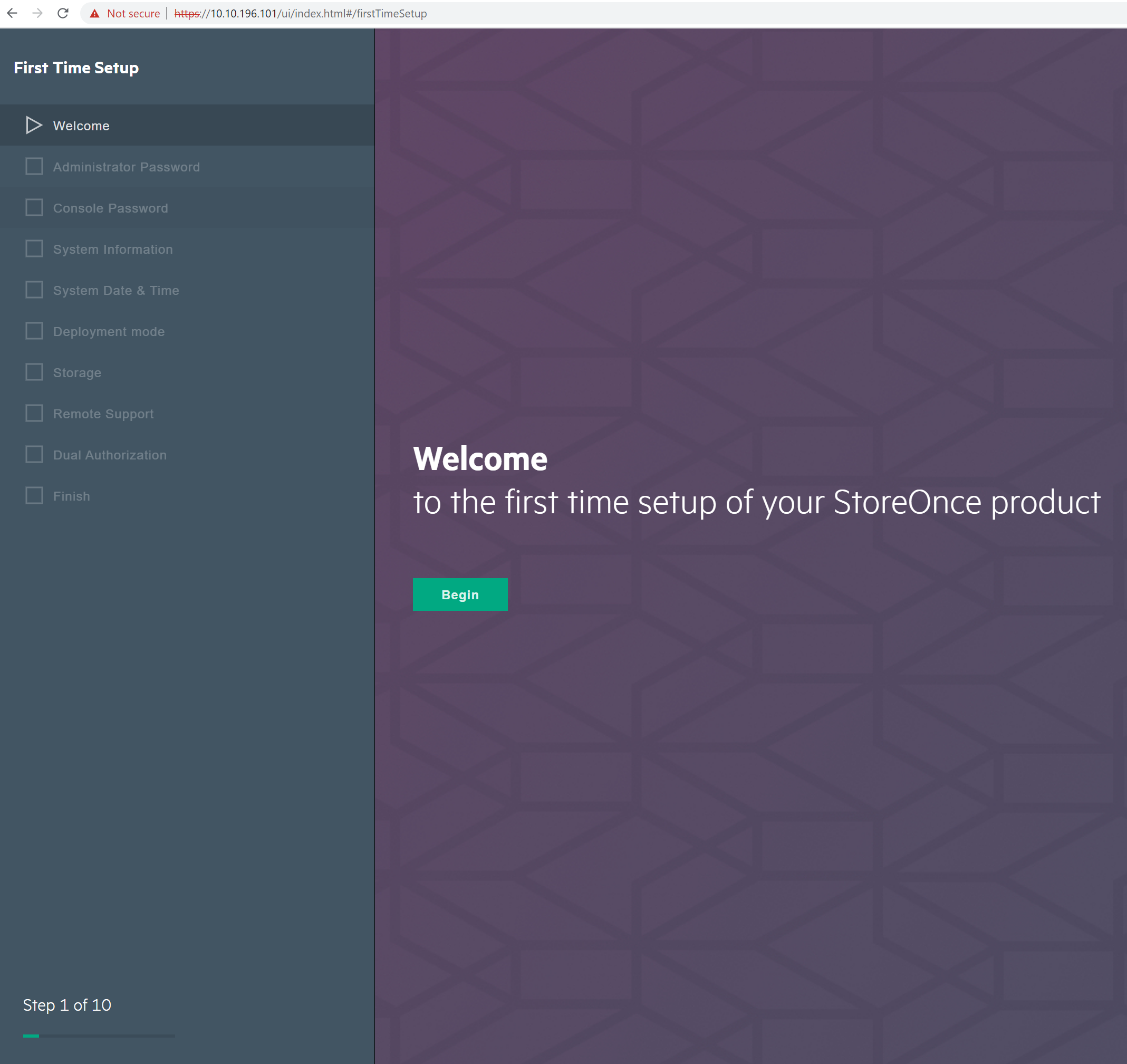Click the browser forward arrow

point(37,13)
